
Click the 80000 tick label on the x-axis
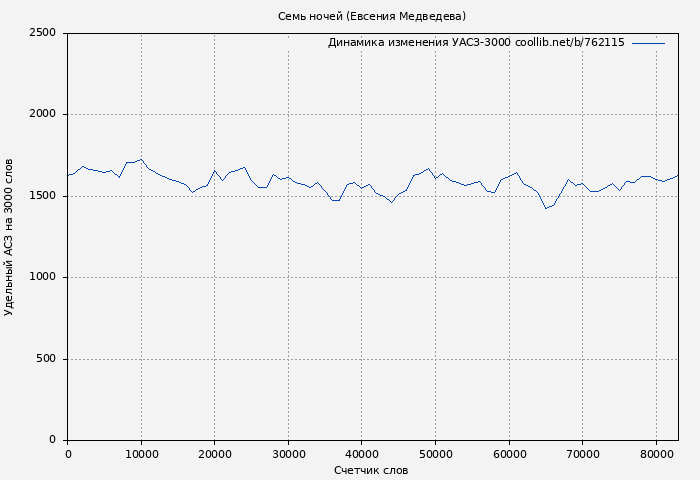(x=656, y=455)
